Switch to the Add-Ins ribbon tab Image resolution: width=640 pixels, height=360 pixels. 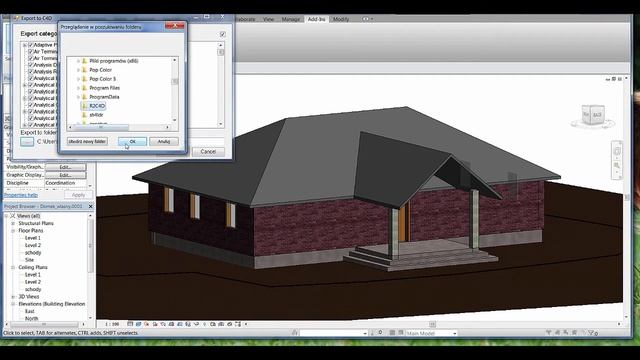tap(316, 19)
